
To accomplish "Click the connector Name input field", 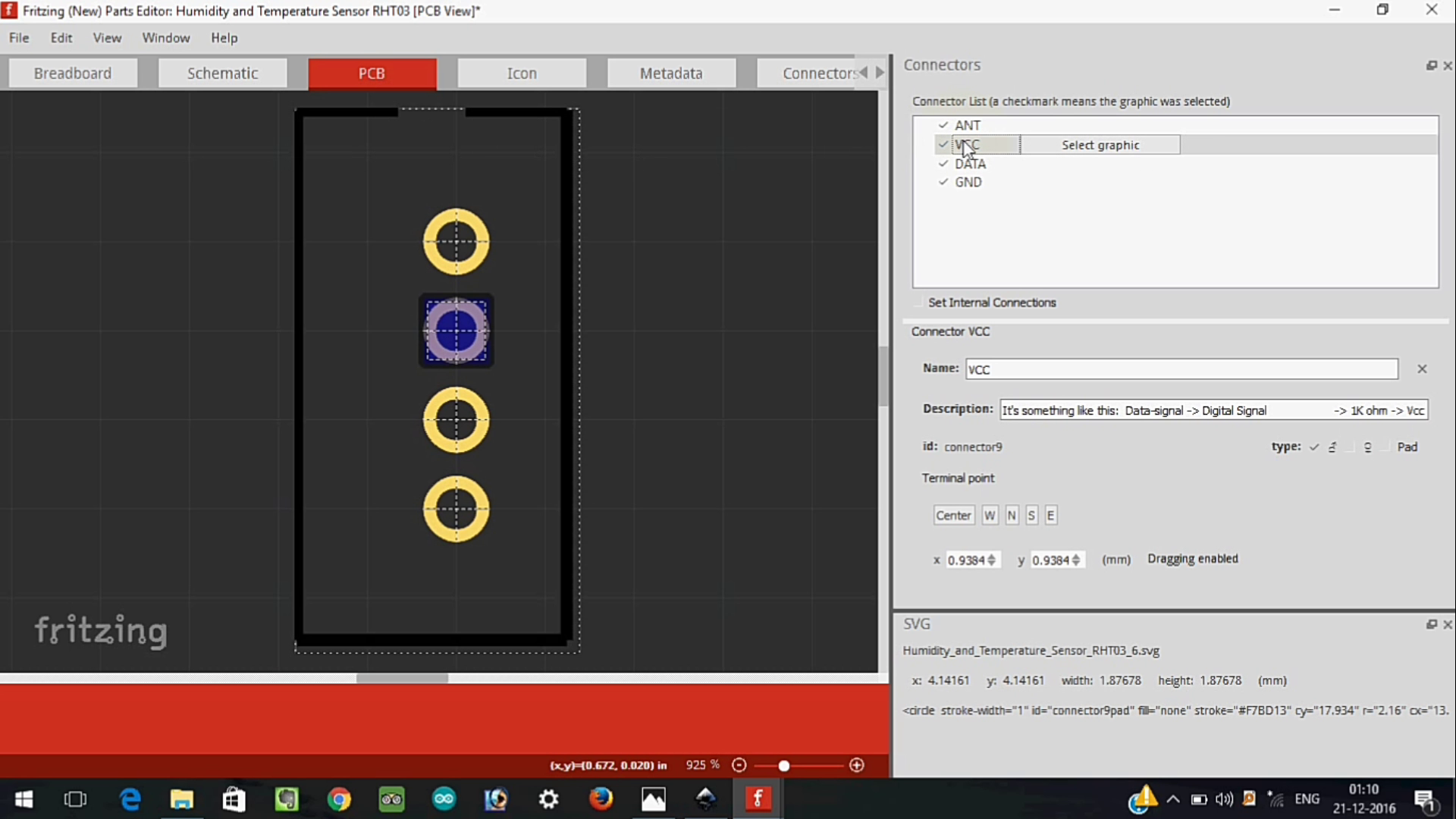I will (x=1181, y=369).
